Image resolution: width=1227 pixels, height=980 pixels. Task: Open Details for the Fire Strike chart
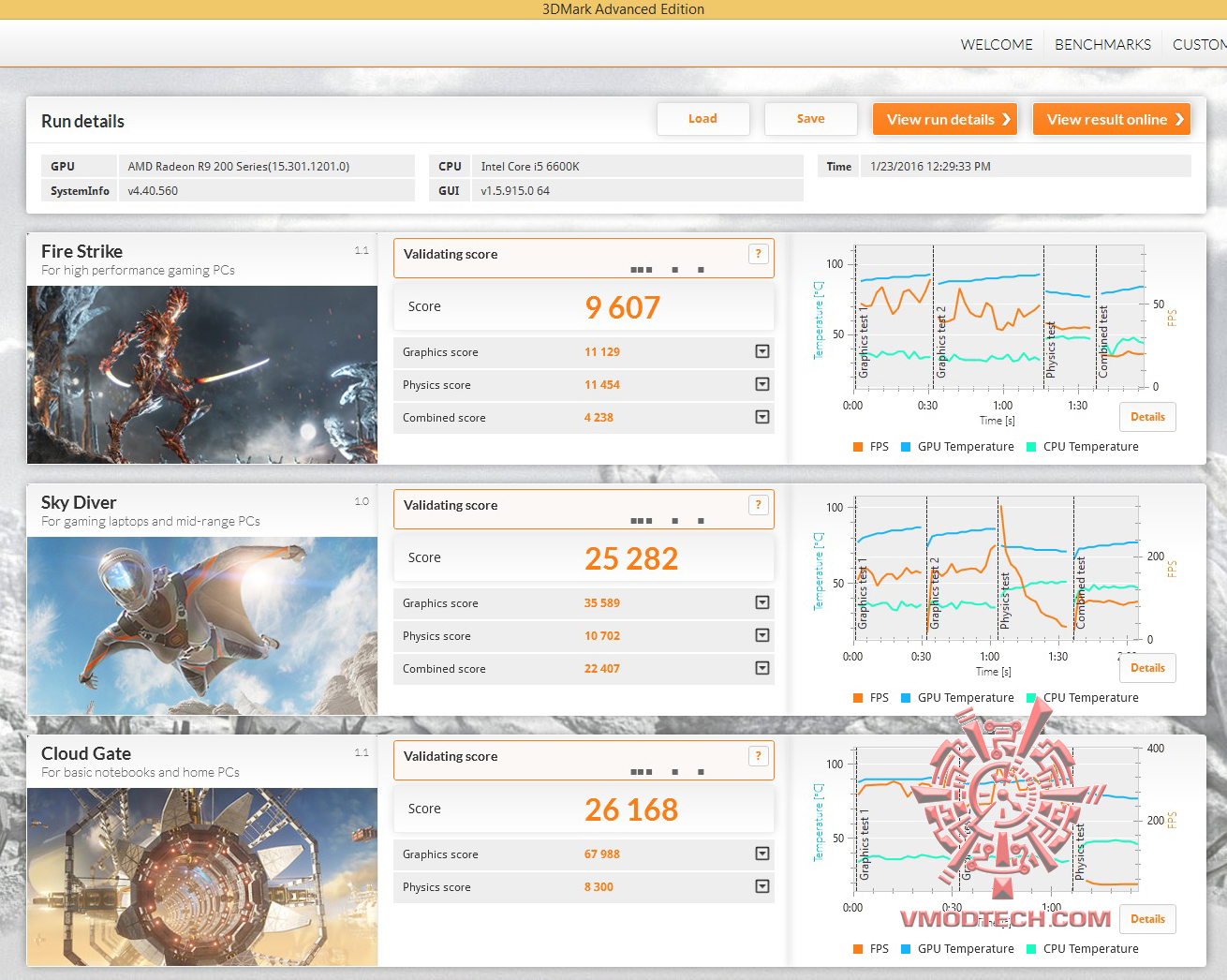pyautogui.click(x=1147, y=417)
